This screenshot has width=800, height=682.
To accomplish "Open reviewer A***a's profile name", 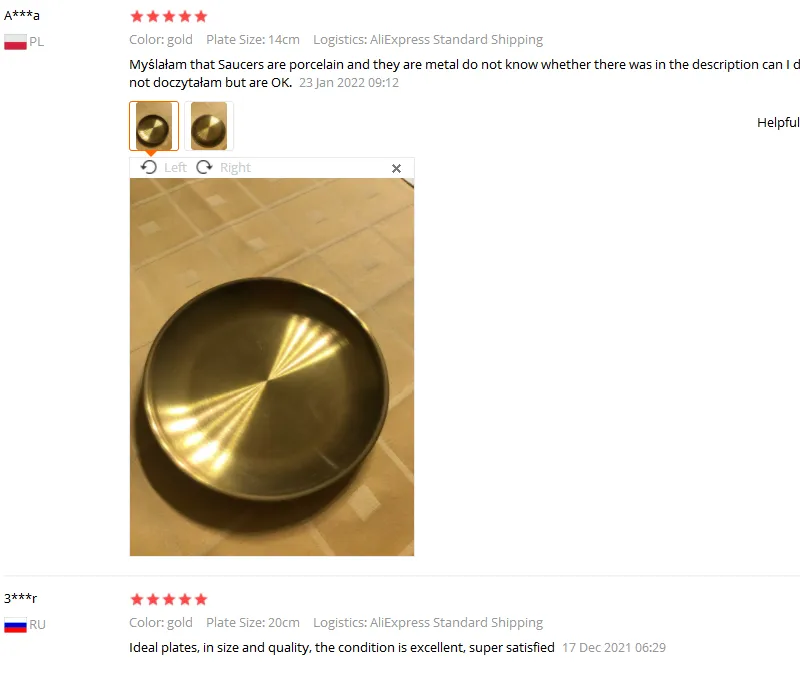I will pyautogui.click(x=22, y=15).
